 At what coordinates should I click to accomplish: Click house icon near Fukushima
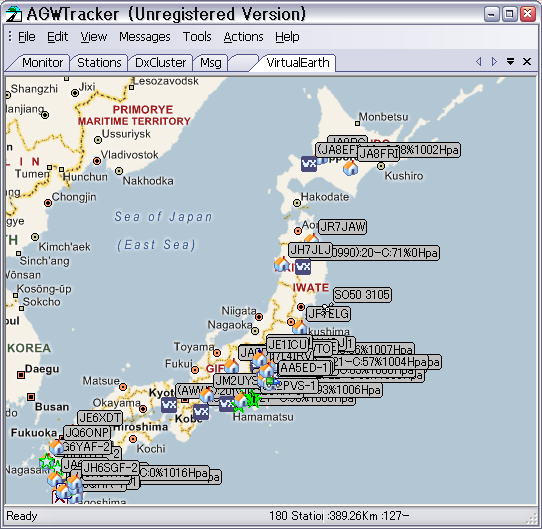pyautogui.click(x=299, y=327)
